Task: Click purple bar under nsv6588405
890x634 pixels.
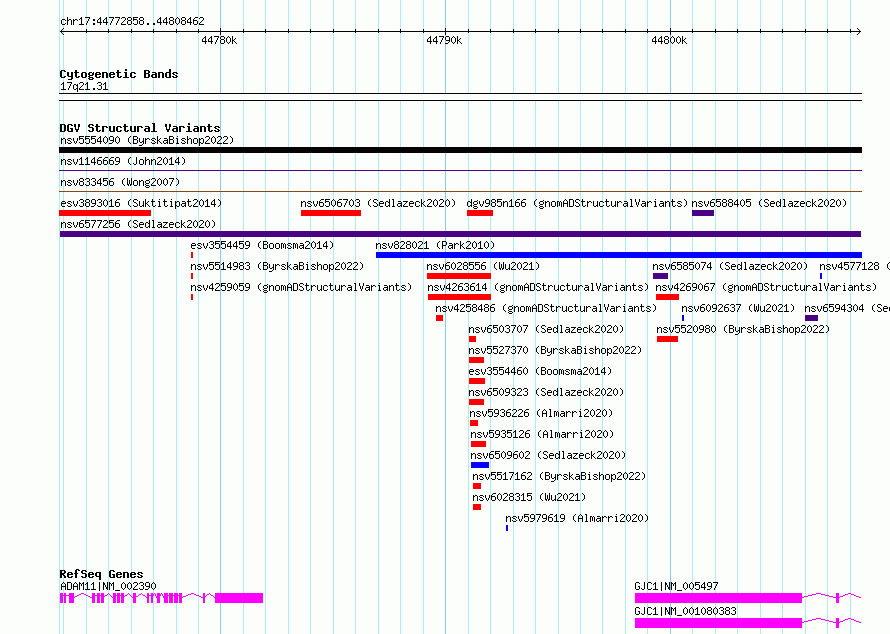Action: [x=703, y=213]
